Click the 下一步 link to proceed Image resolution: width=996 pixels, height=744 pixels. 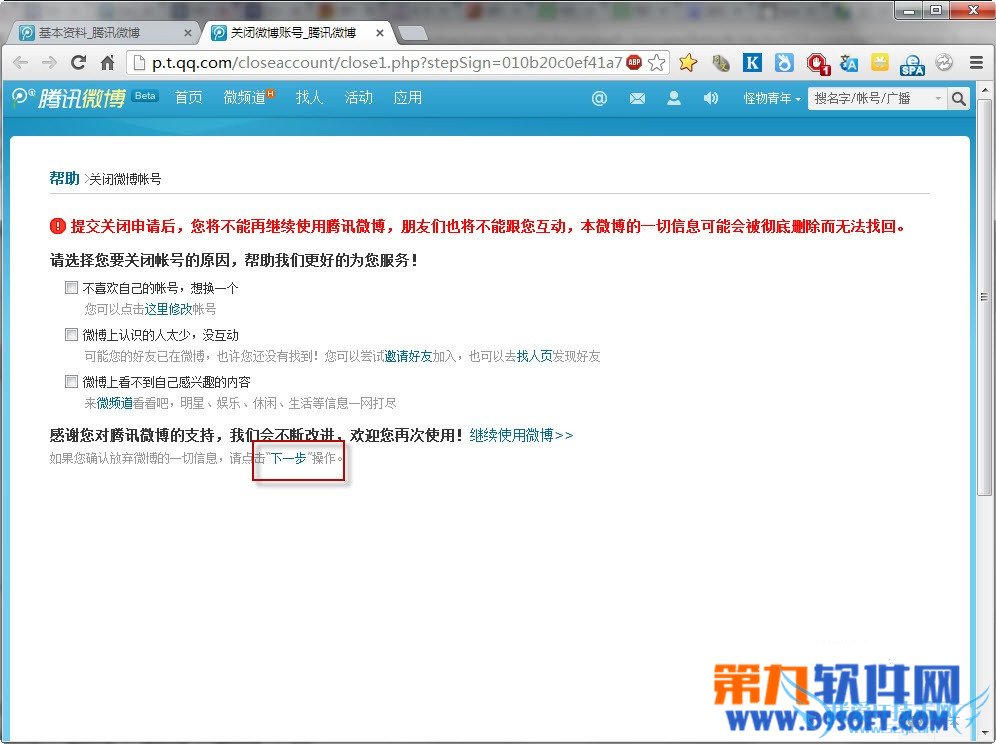pos(288,458)
